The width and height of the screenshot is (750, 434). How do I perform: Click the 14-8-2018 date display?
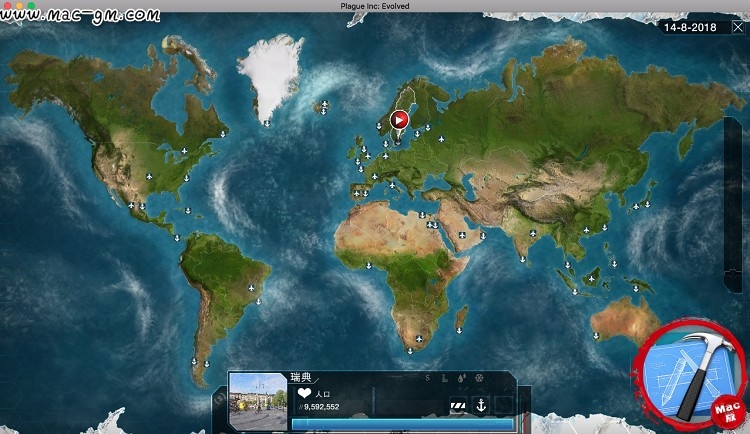tap(690, 27)
